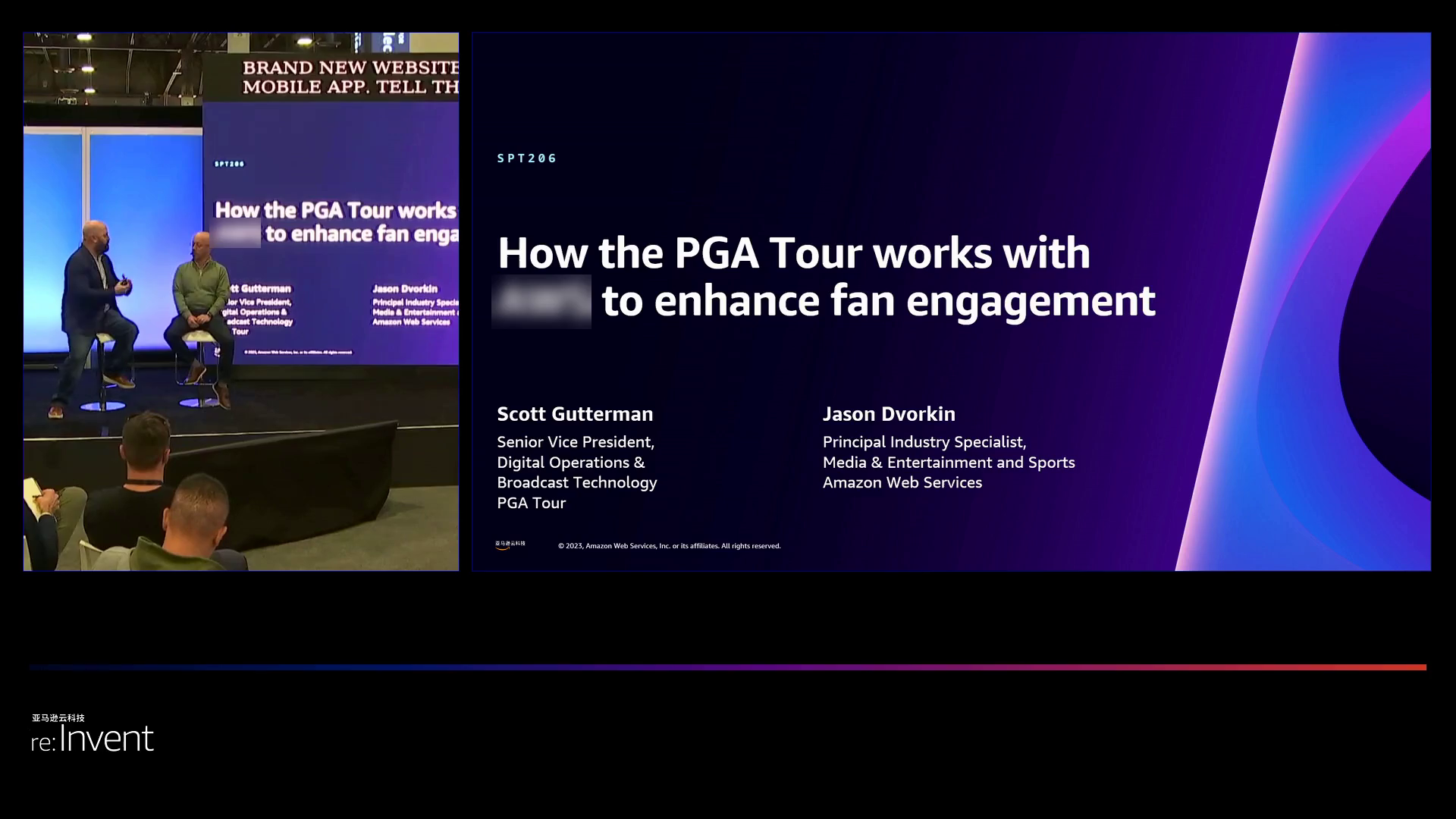The width and height of the screenshot is (1456, 819).
Task: Select the SPT206 session code label
Action: click(x=527, y=158)
